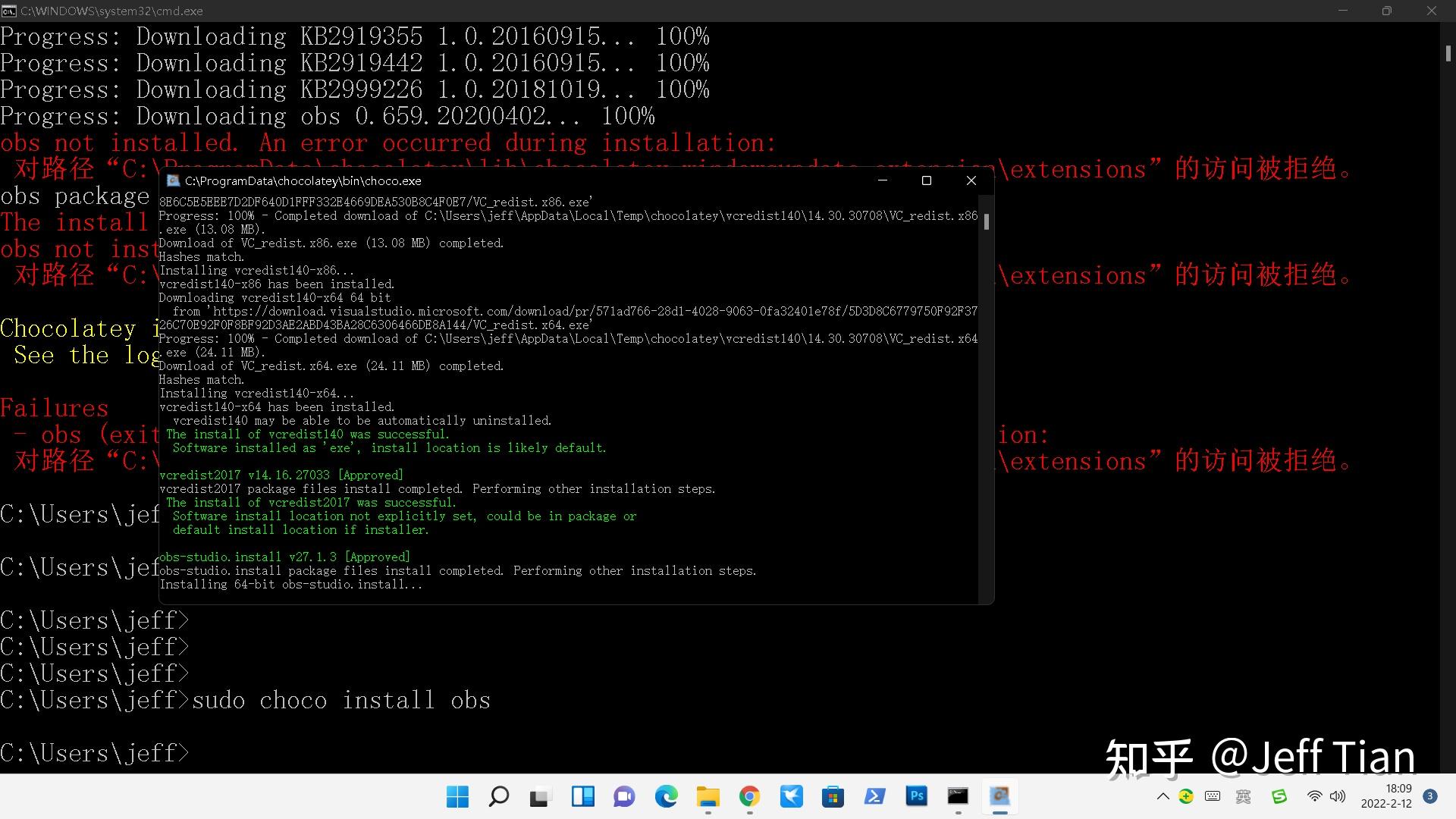Click 'Downloading vcredist140-x64 64 bit' line
Viewport: 1456px width, 819px height.
[x=275, y=297]
